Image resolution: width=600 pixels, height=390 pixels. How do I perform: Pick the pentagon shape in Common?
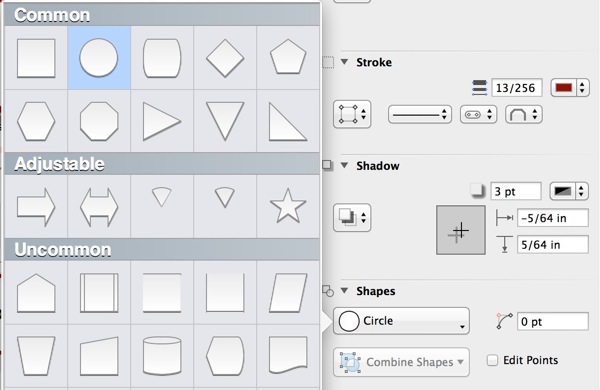(288, 58)
